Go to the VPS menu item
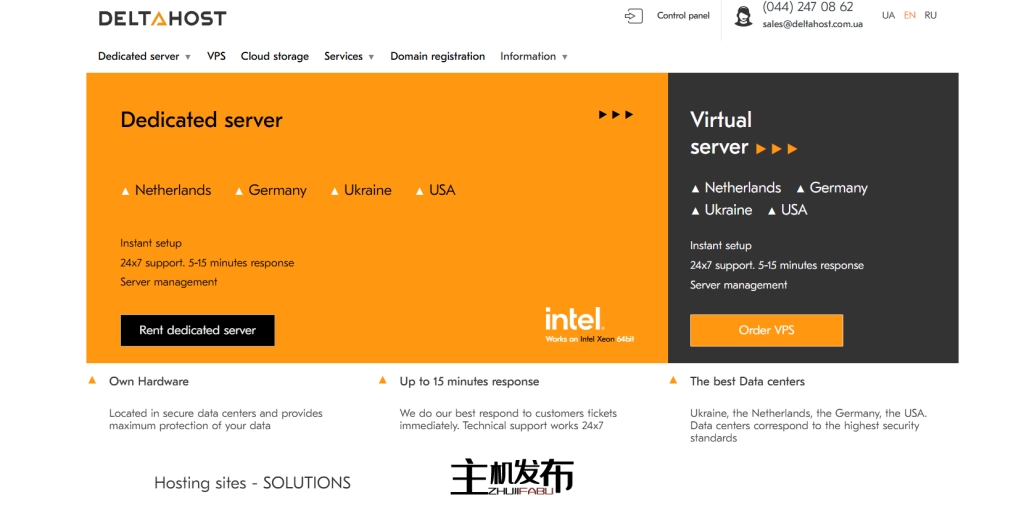The image size is (1024, 513). click(x=216, y=56)
